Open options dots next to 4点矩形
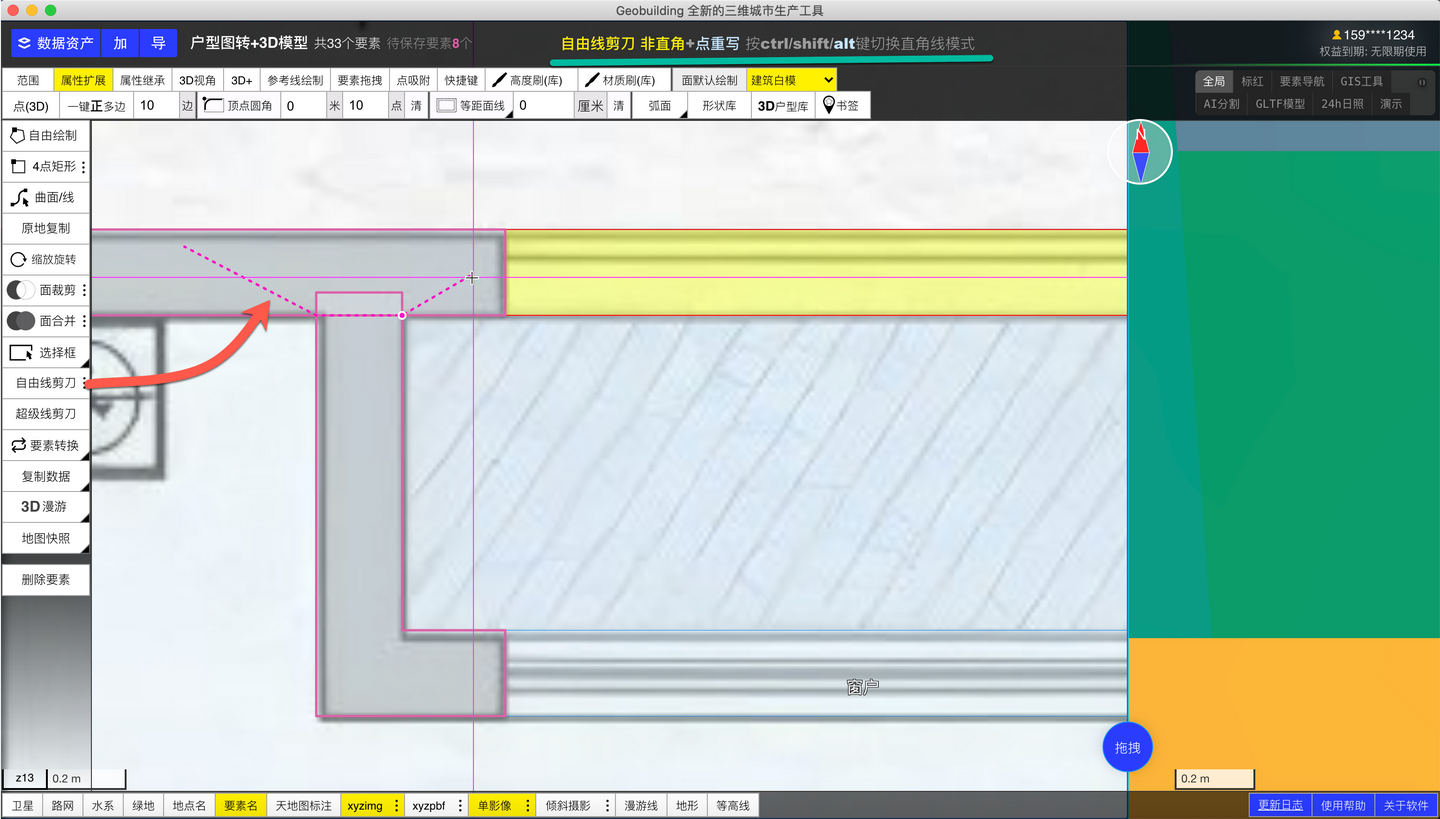The image size is (1440, 819). tap(84, 167)
